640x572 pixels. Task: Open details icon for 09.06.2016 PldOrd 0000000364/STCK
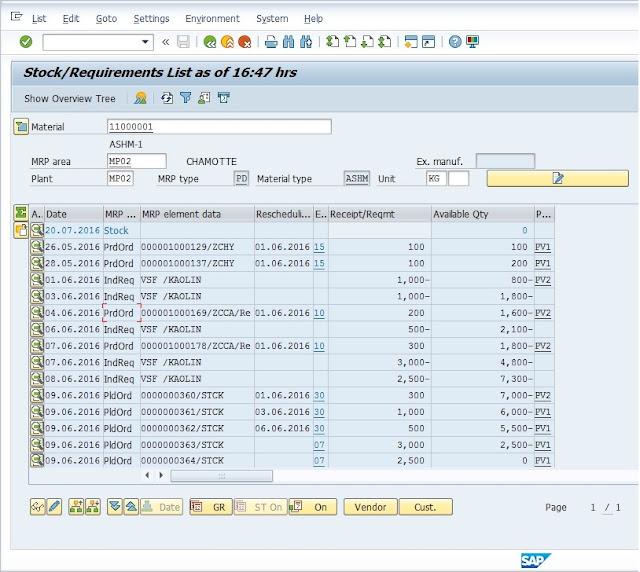[x=37, y=461]
